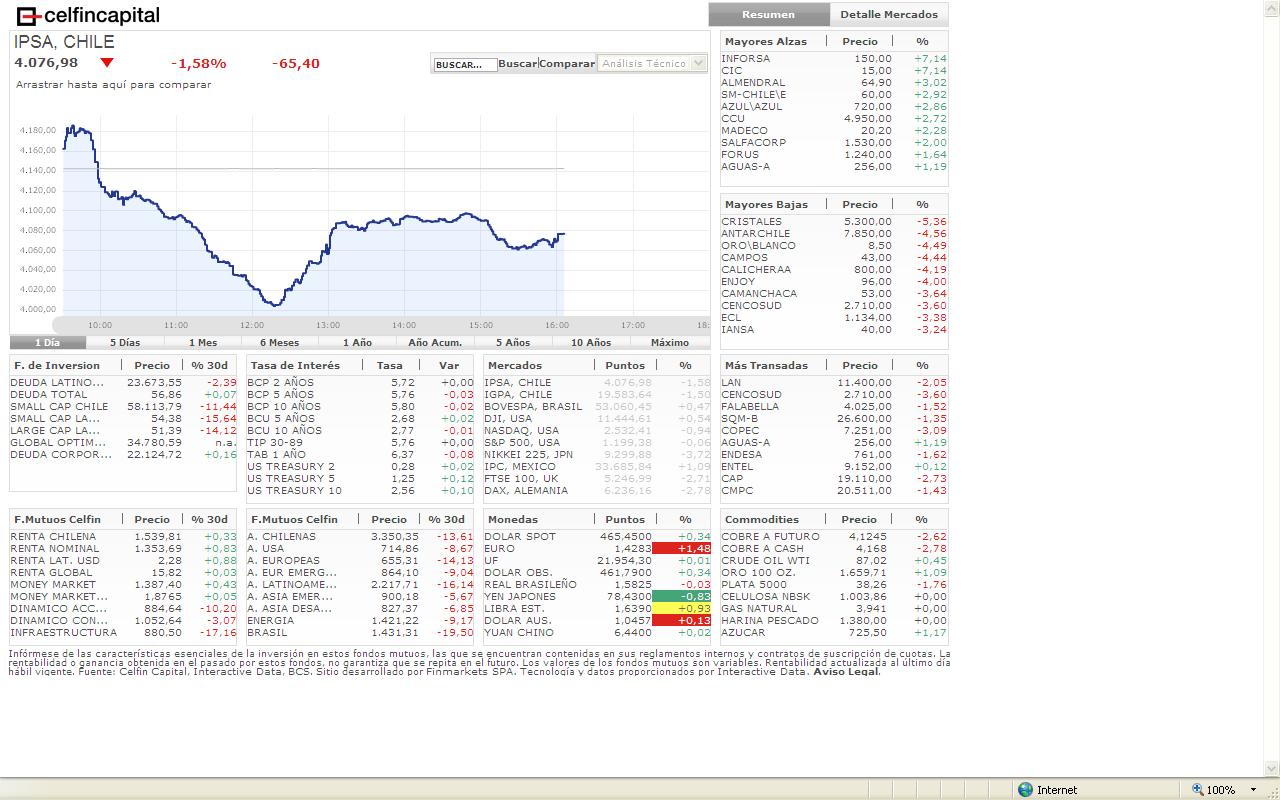The height and width of the screenshot is (800, 1280).
Task: Click the BUSCAR search field
Action: pyautogui.click(x=465, y=64)
